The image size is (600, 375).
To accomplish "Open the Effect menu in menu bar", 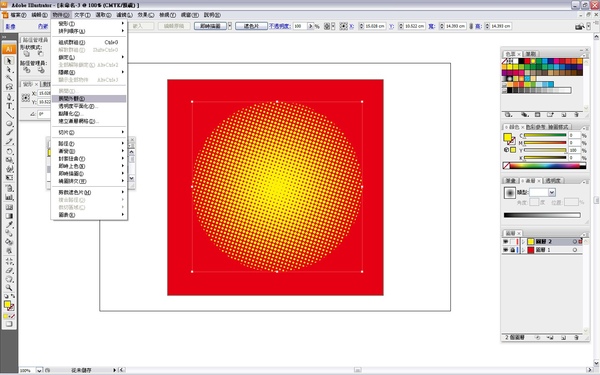I will click(x=145, y=15).
